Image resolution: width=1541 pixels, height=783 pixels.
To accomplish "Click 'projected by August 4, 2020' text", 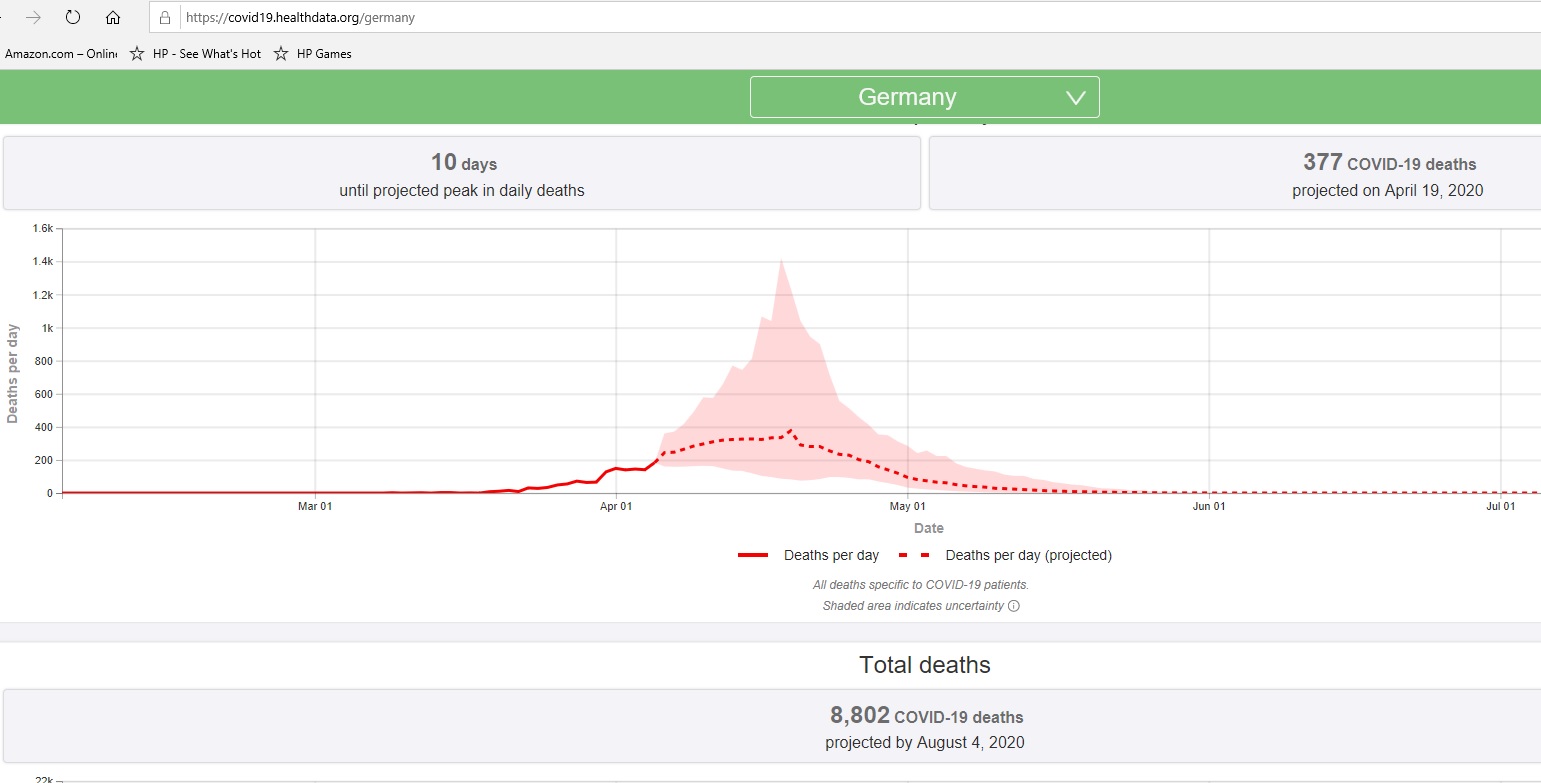I will pos(925,743).
